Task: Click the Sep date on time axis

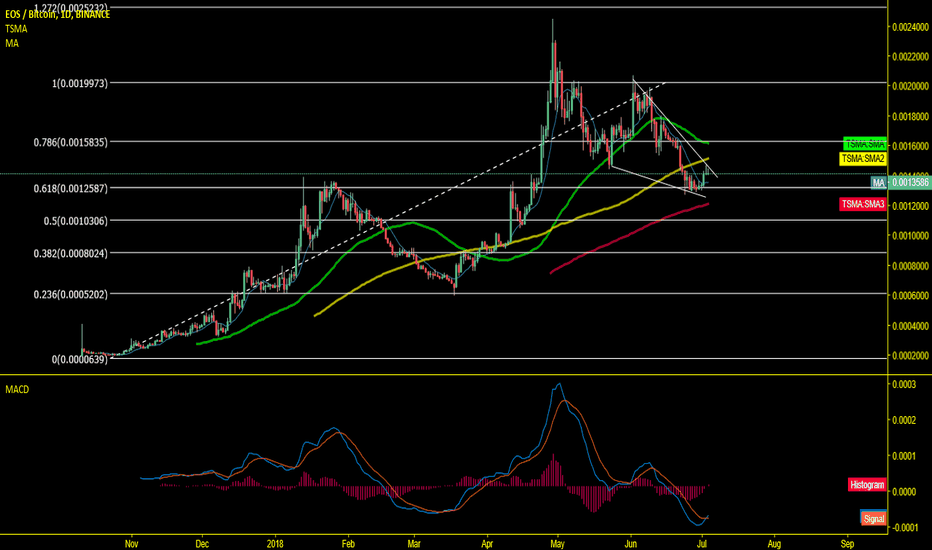Action: (x=848, y=543)
